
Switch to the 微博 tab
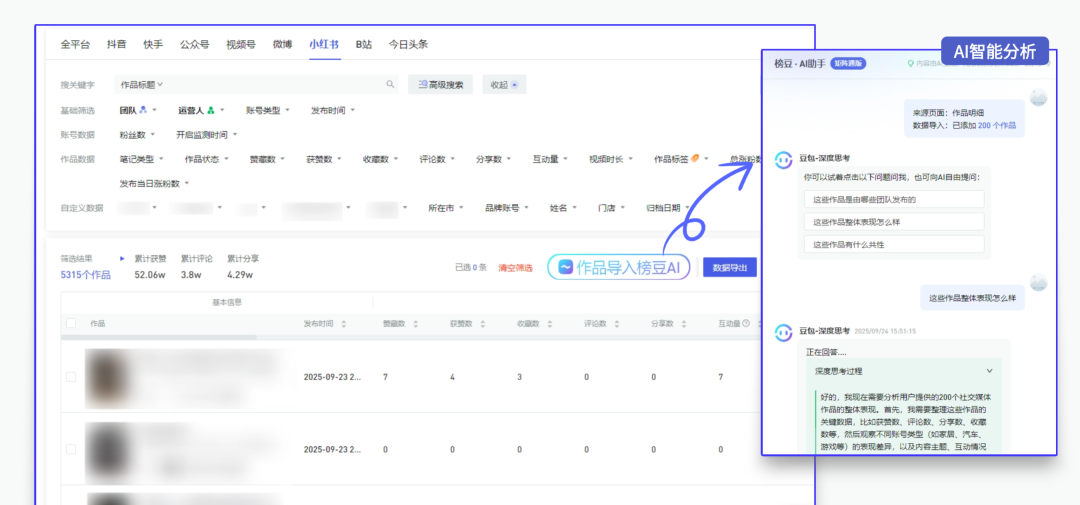(282, 44)
